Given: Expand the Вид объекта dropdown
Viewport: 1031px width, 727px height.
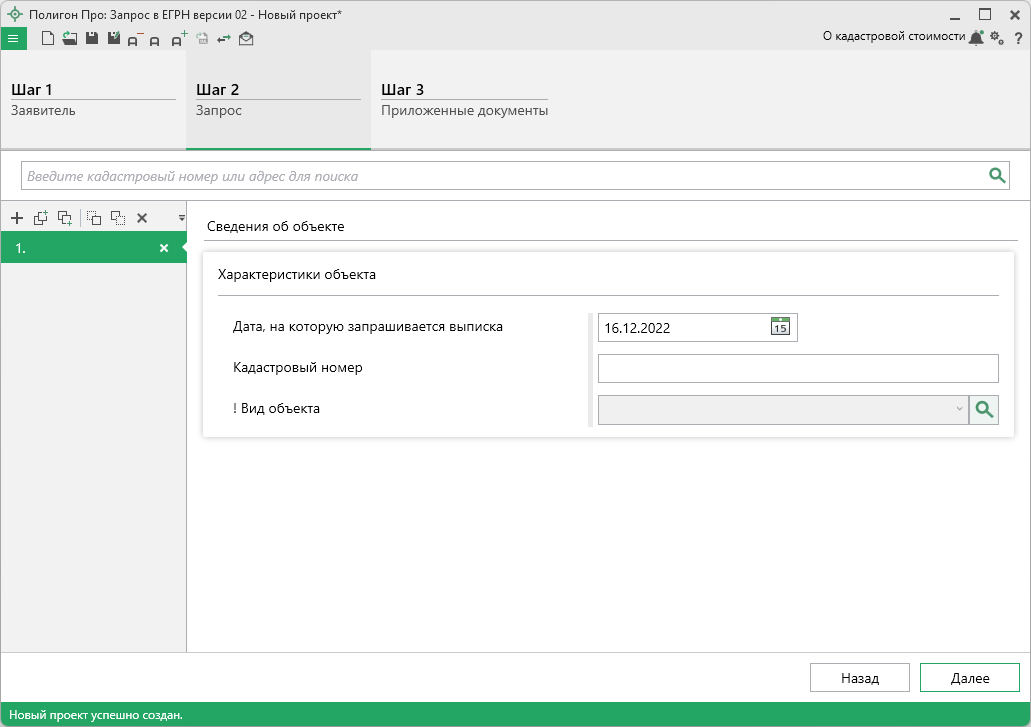Looking at the screenshot, I should [958, 409].
